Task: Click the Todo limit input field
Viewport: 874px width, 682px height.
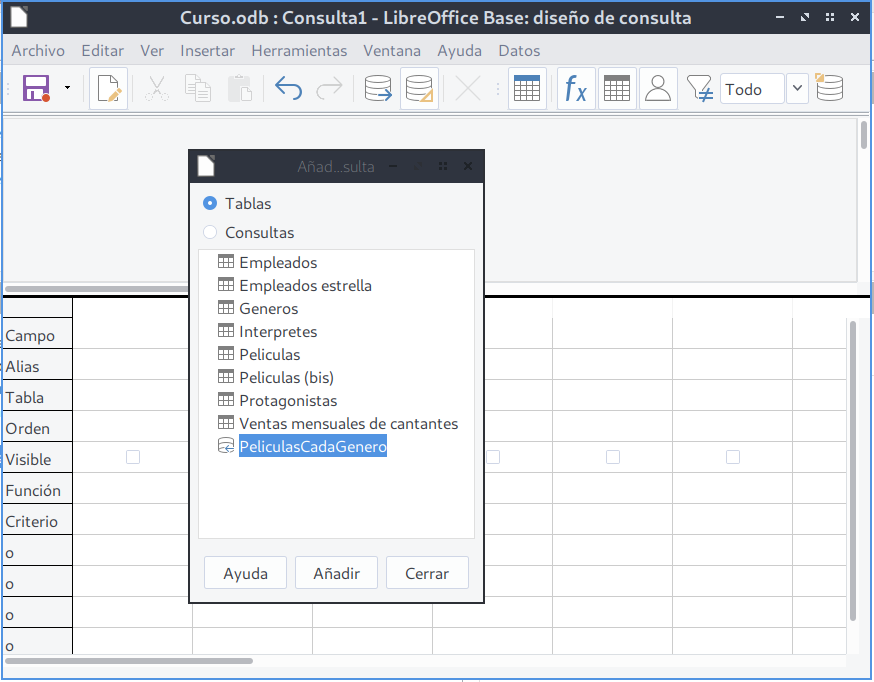Action: 752,89
